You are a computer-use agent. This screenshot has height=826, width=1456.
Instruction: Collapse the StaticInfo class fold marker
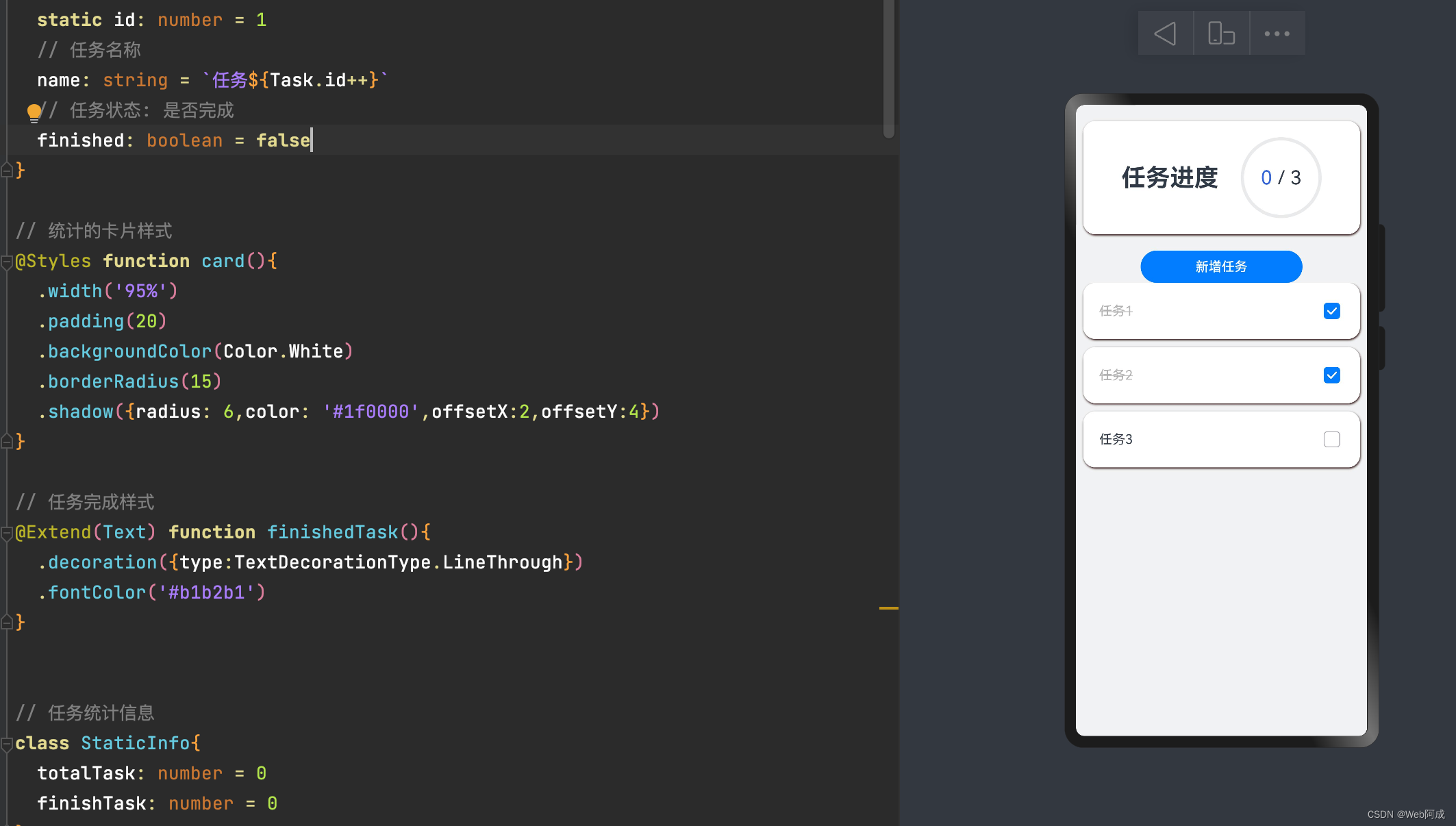pyautogui.click(x=7, y=744)
